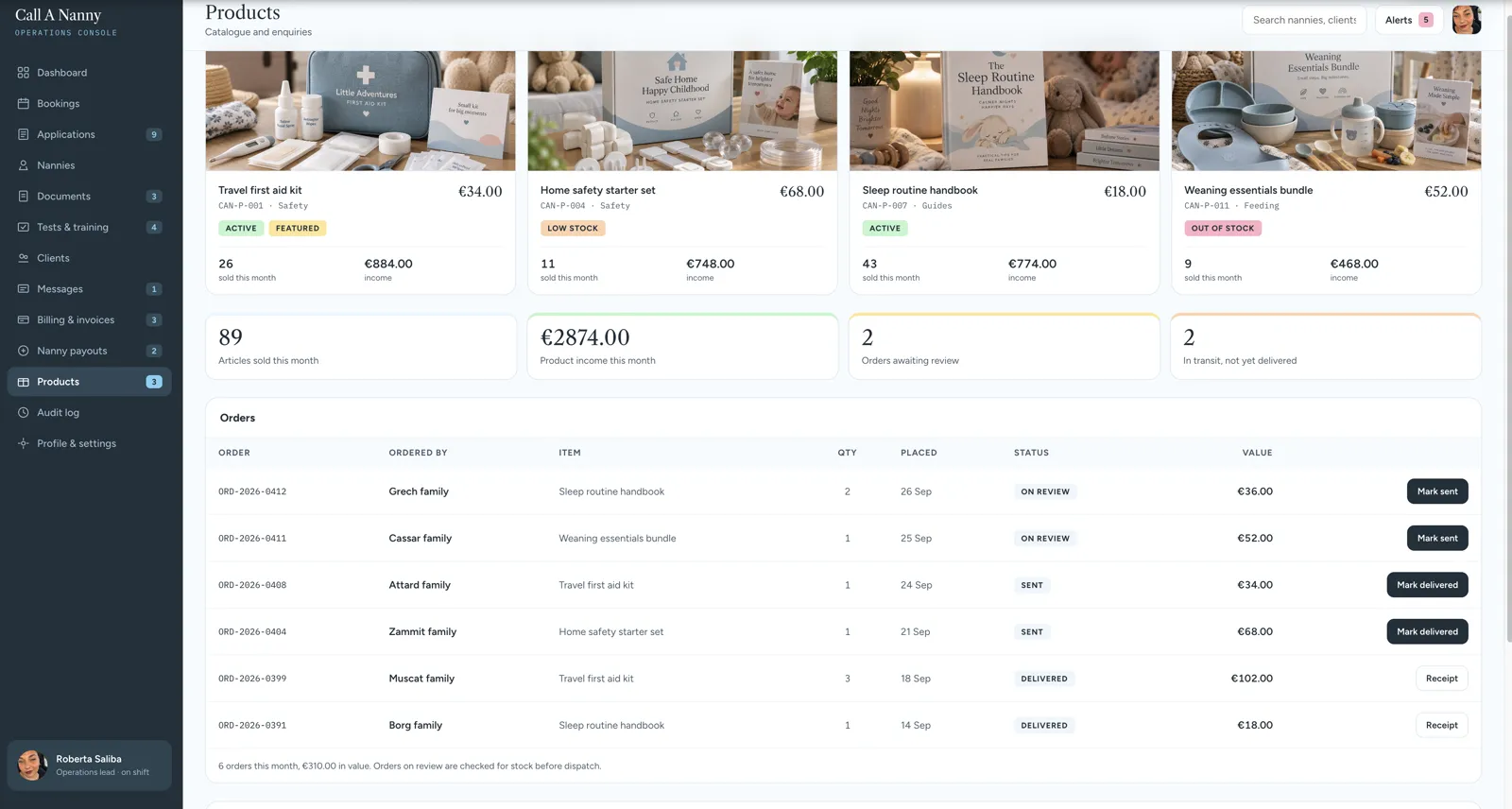Focus the Search nannies, clients field
Viewport: 1512px width, 809px height.
pos(1304,20)
